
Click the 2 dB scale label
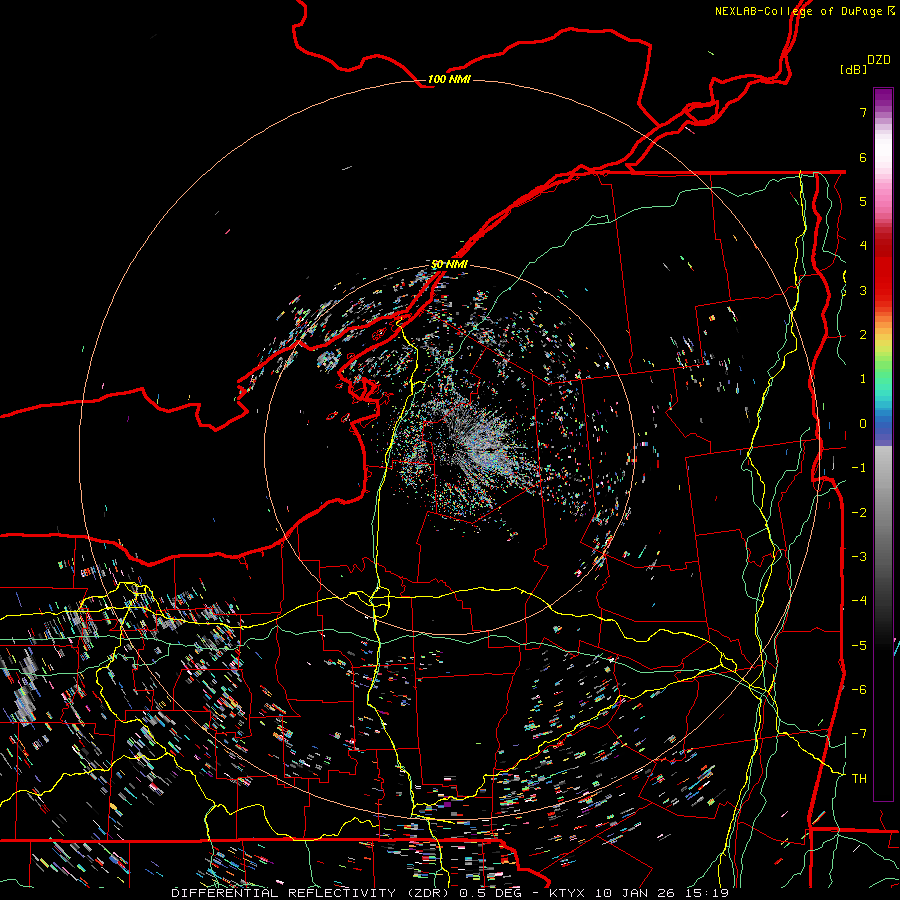[863, 335]
